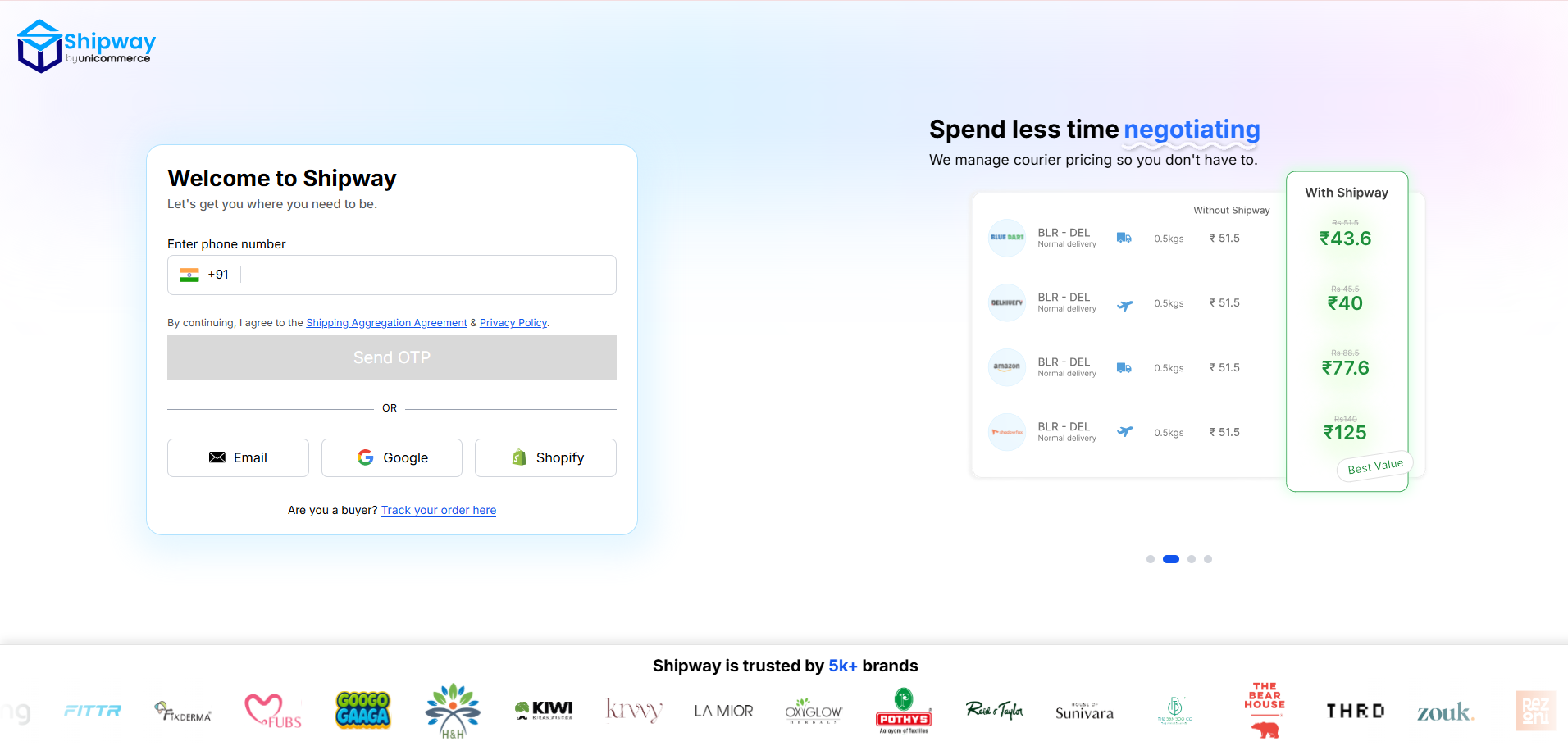Click the "Spend less time negotiating" headline
Image resolution: width=1568 pixels, height=746 pixels.
coord(1095,130)
